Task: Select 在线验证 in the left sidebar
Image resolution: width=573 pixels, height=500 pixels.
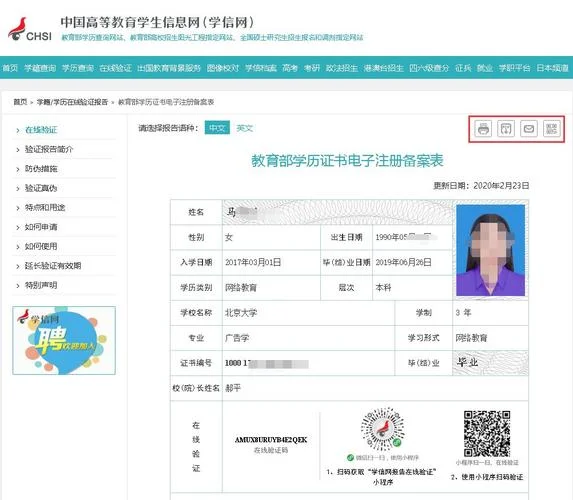Action: 41,130
